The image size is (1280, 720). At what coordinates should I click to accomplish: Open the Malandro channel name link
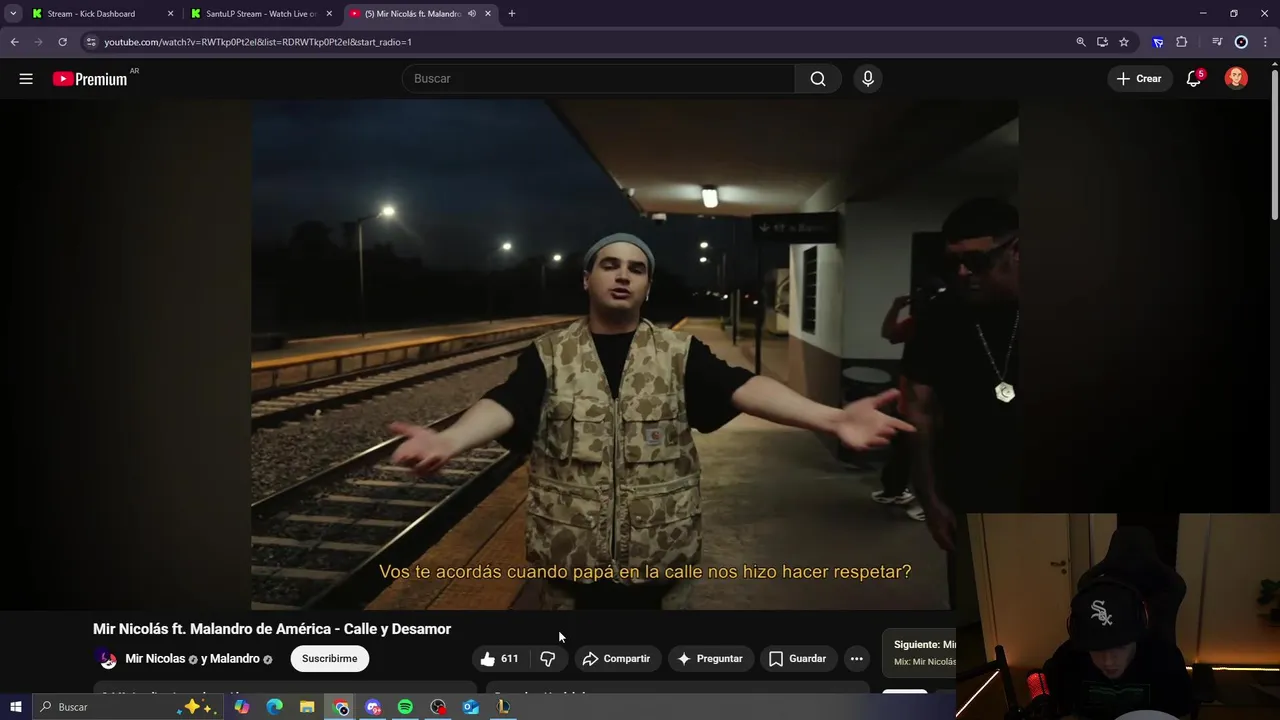coord(235,659)
